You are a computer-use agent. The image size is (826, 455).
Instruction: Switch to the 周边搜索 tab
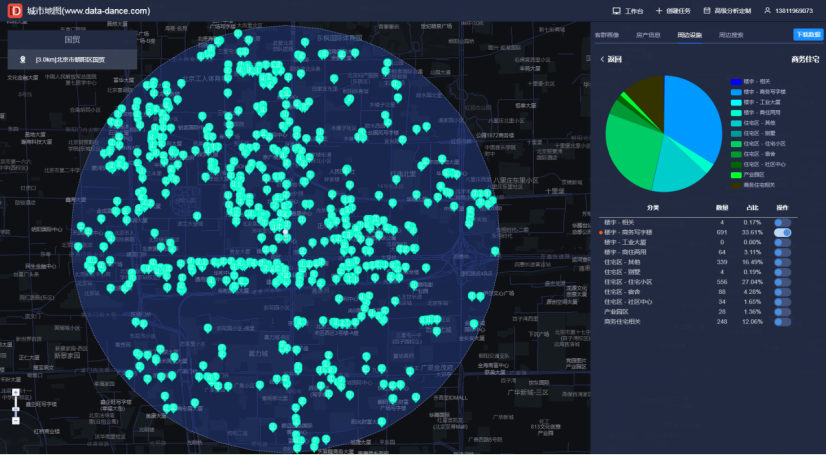coord(731,35)
